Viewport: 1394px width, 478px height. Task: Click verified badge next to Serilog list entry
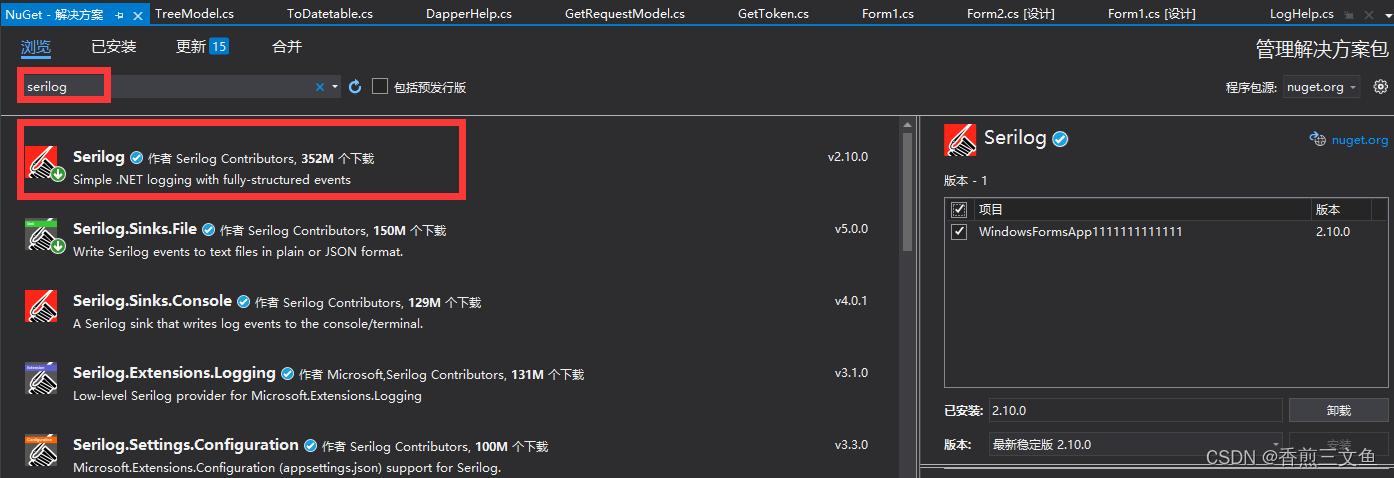point(137,158)
